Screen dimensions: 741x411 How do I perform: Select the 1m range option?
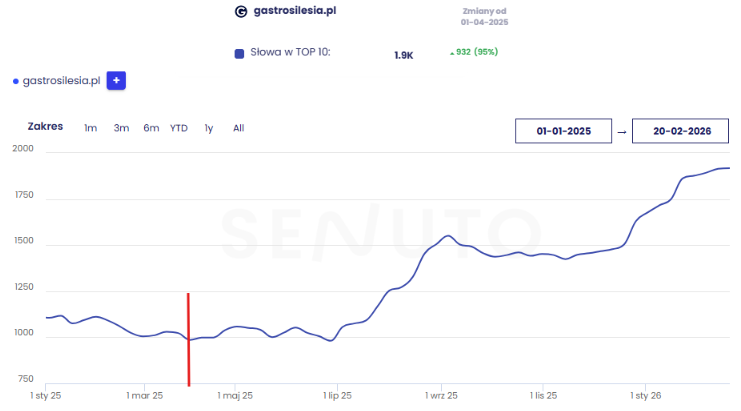(x=90, y=128)
